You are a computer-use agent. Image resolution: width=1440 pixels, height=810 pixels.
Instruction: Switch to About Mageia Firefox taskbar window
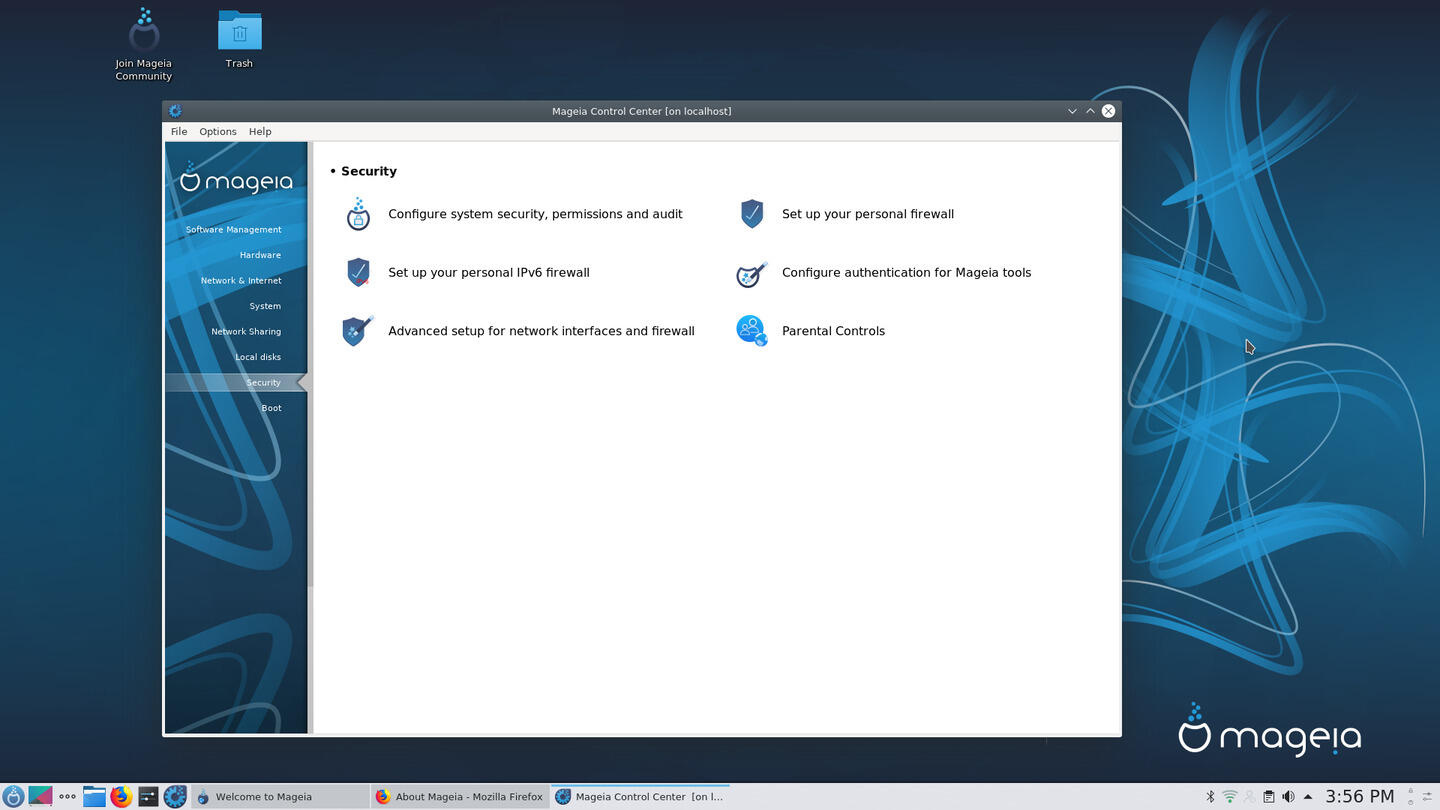(460, 797)
